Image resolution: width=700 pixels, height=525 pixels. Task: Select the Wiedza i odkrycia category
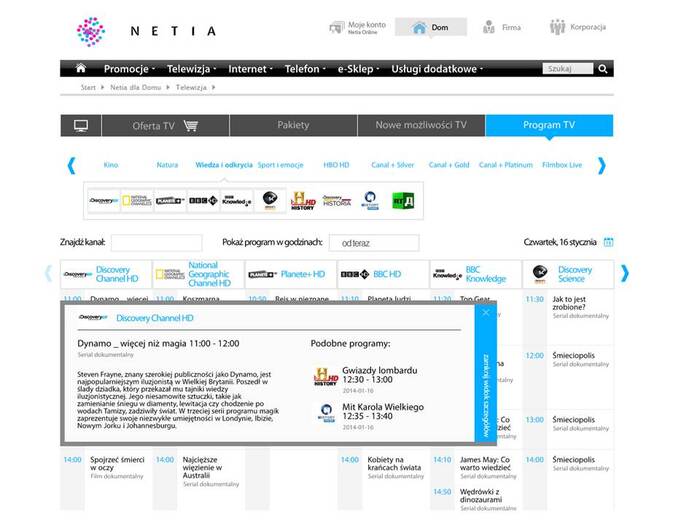point(224,165)
